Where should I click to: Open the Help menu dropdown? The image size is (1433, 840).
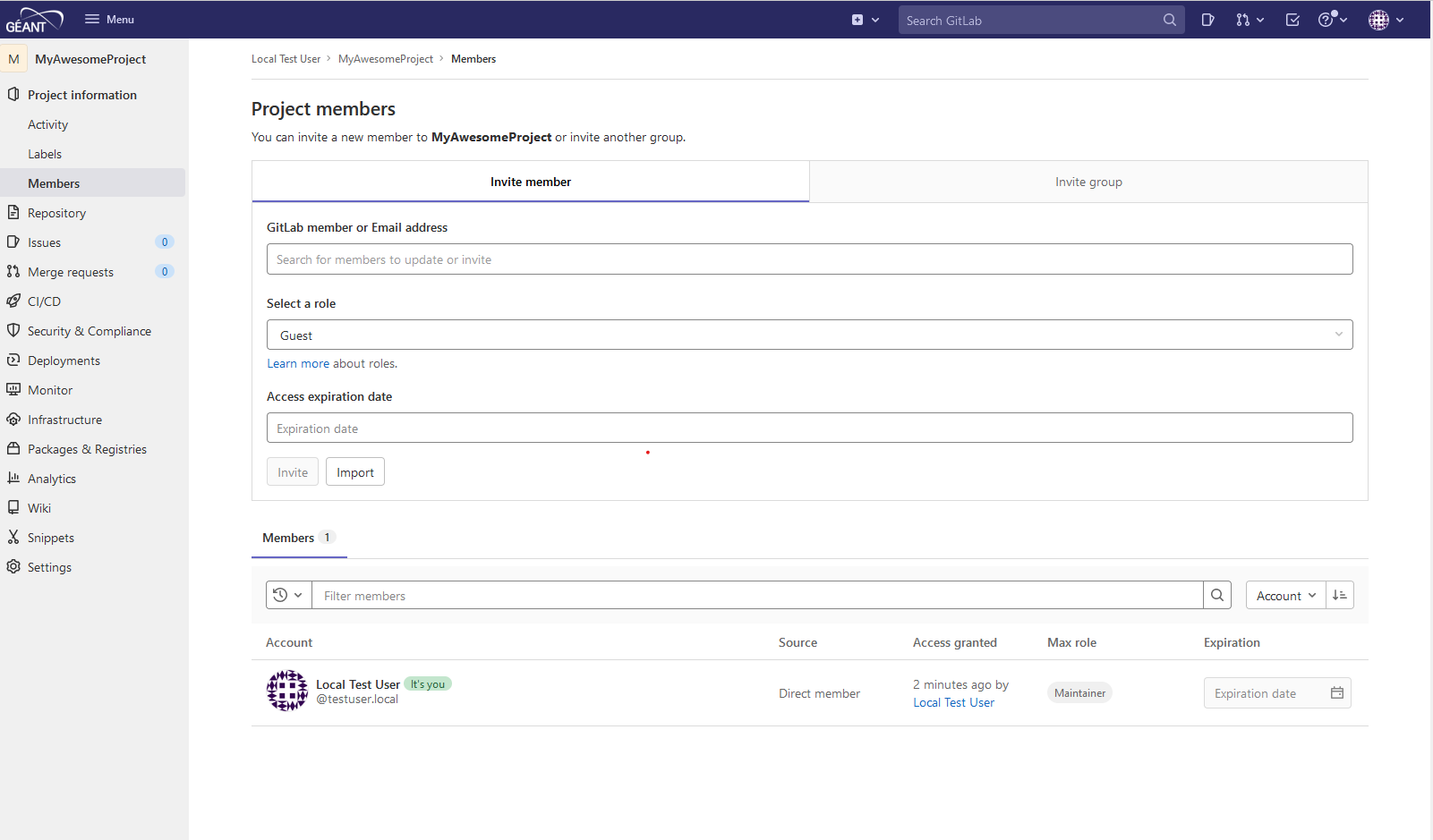point(1332,20)
